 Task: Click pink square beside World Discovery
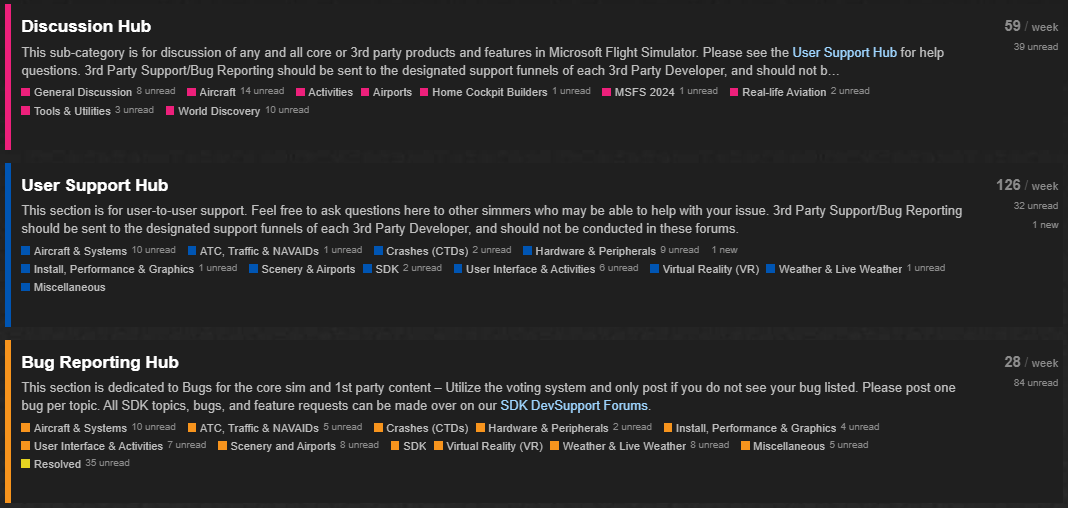[170, 110]
